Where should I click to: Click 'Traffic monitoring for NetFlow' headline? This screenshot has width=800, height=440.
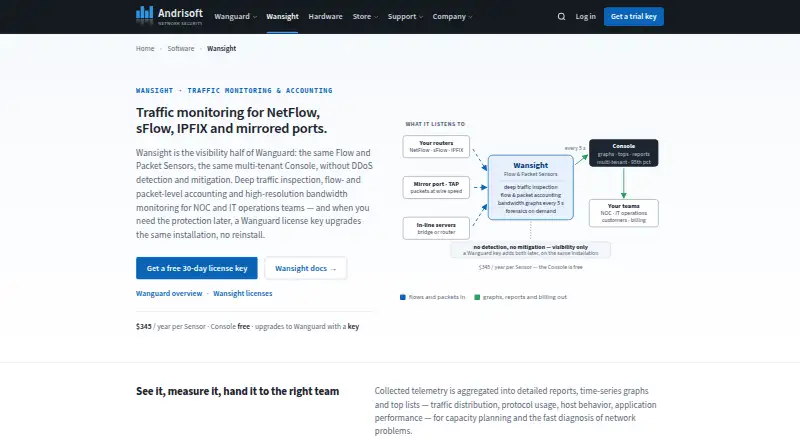tap(231, 120)
